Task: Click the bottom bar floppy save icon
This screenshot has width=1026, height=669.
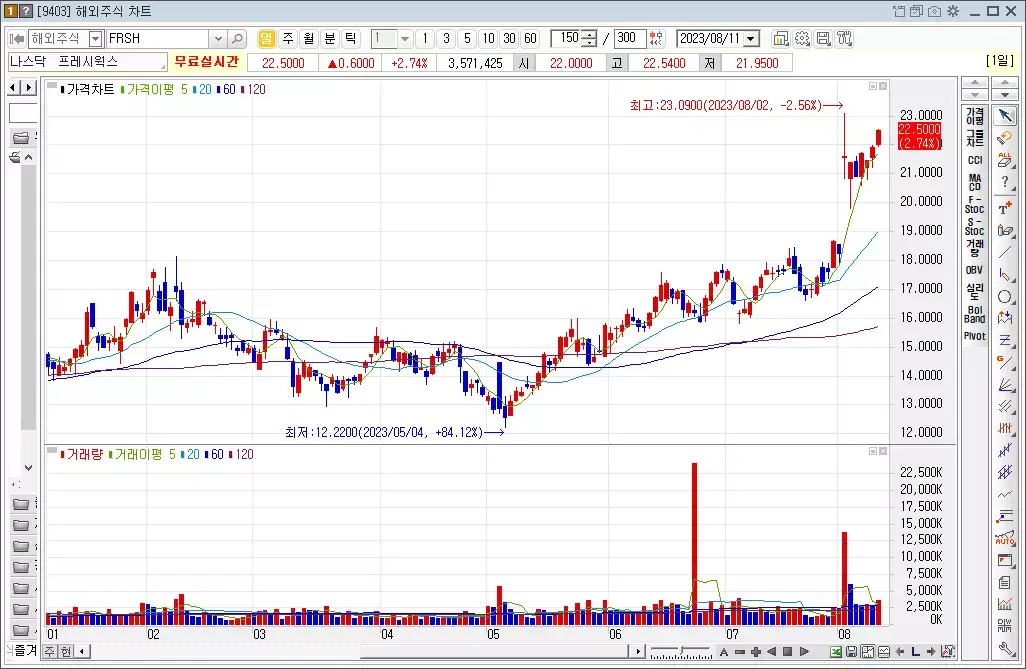Action: click(x=851, y=651)
